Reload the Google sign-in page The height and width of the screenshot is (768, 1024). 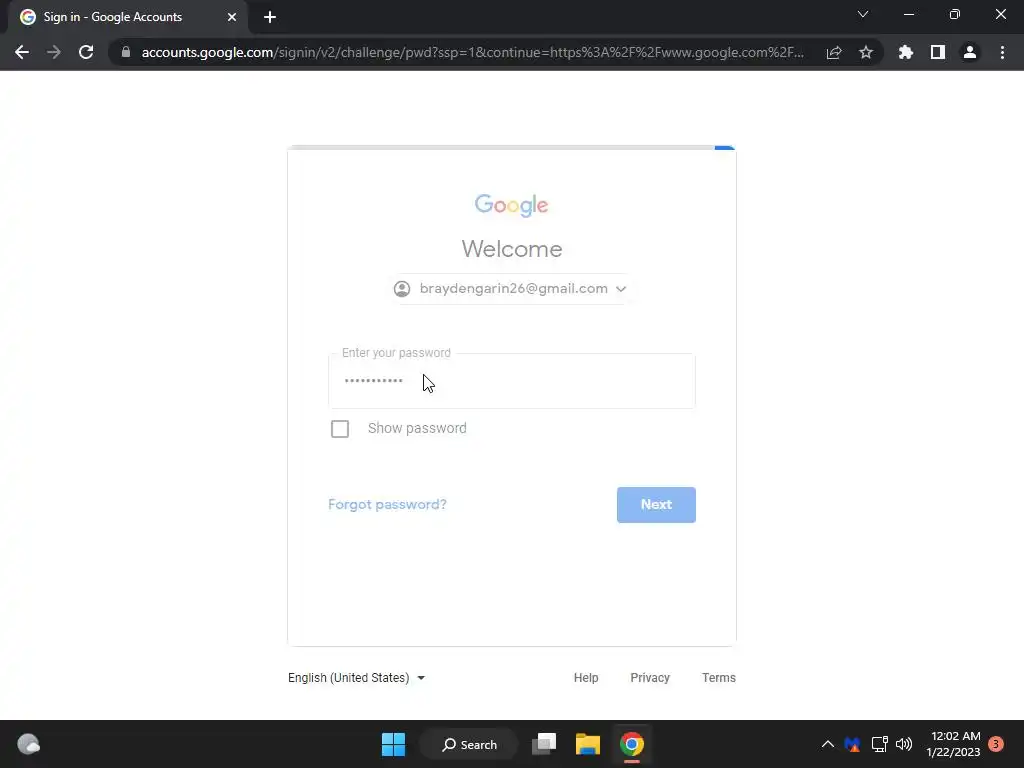coord(86,52)
